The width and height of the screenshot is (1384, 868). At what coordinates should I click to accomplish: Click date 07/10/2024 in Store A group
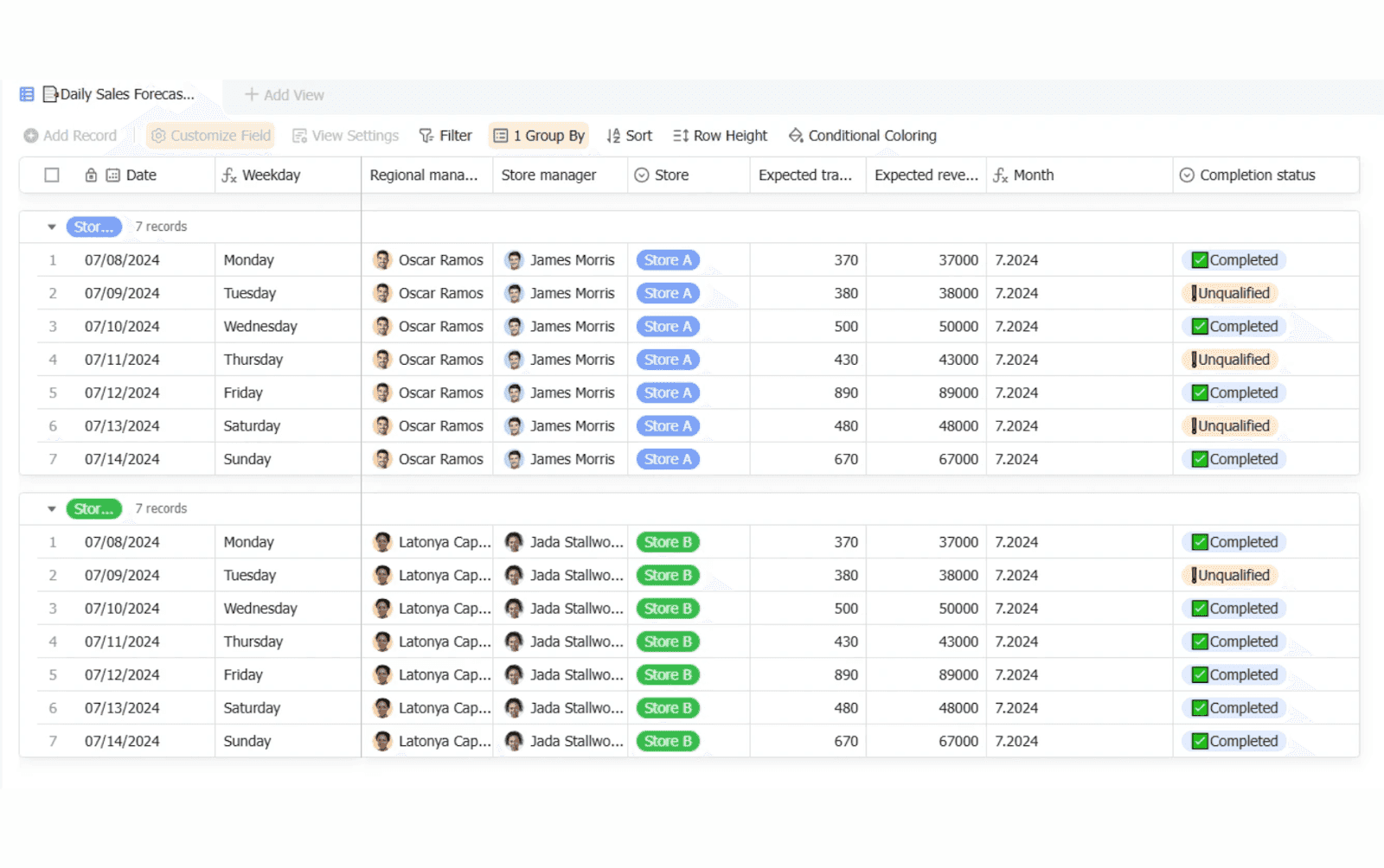[x=122, y=327]
